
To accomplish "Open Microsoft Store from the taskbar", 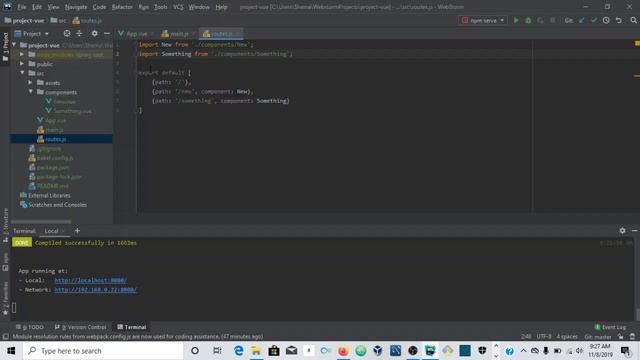I will click(x=274, y=351).
